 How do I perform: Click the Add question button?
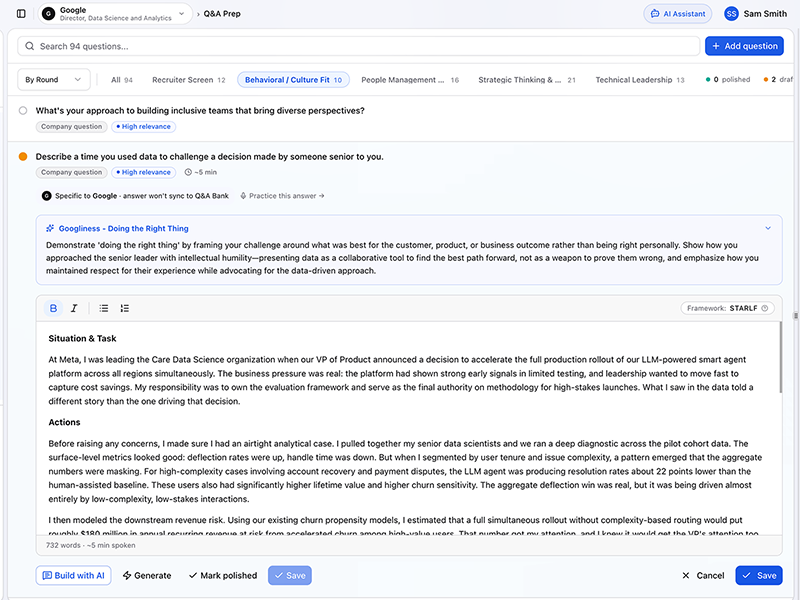point(744,46)
